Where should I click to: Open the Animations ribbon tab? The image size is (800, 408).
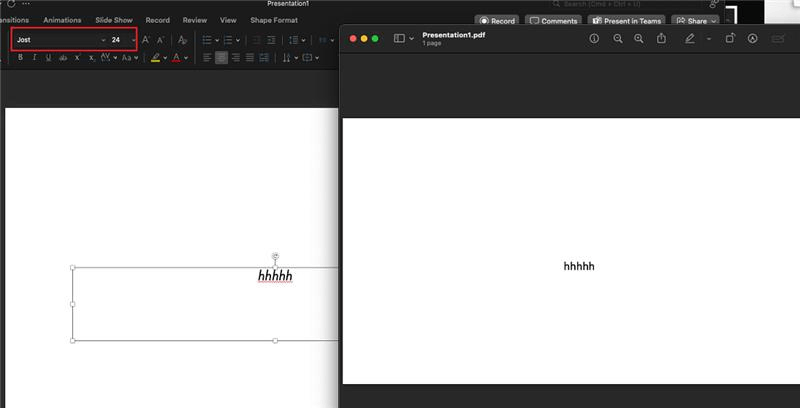coord(62,20)
